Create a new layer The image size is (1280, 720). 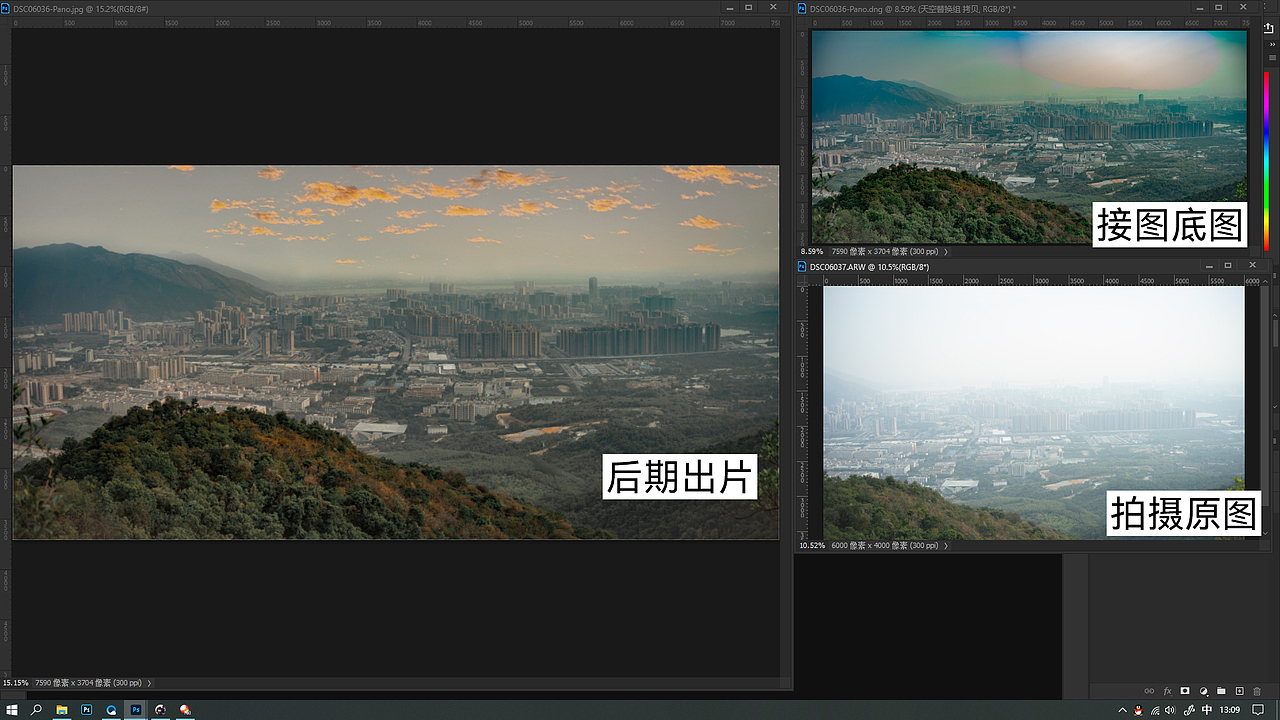click(x=1239, y=691)
